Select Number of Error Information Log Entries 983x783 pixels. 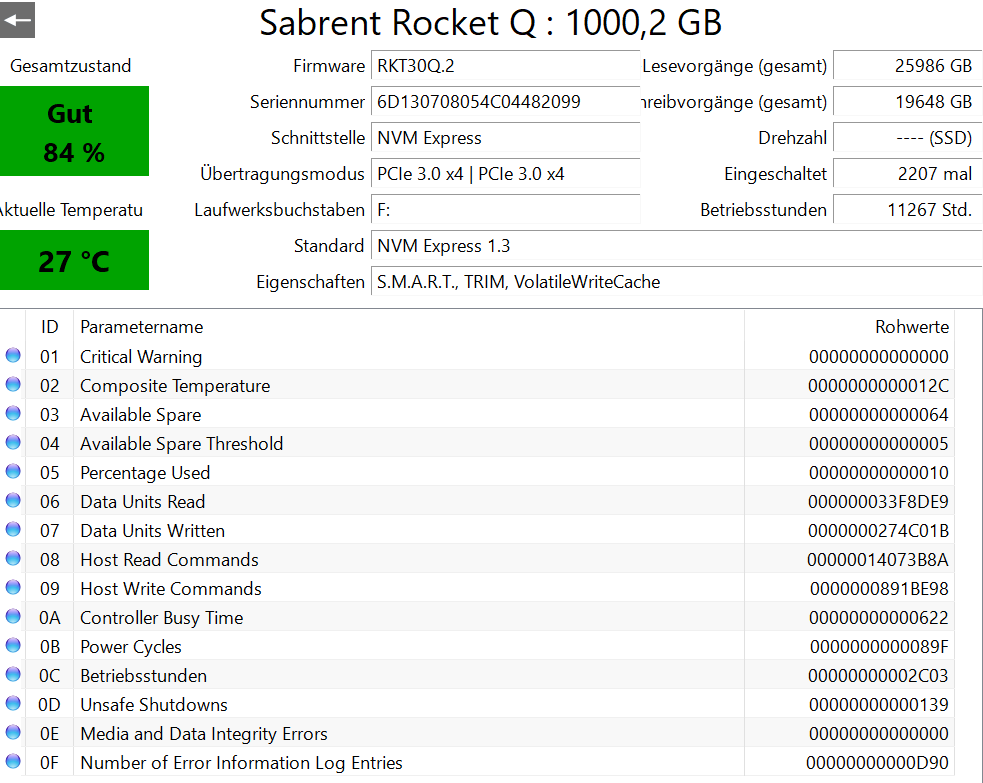[x=241, y=763]
